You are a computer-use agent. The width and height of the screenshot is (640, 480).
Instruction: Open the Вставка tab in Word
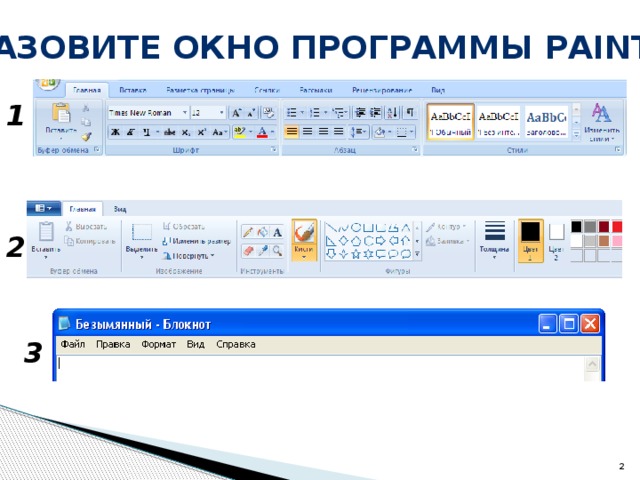[133, 90]
